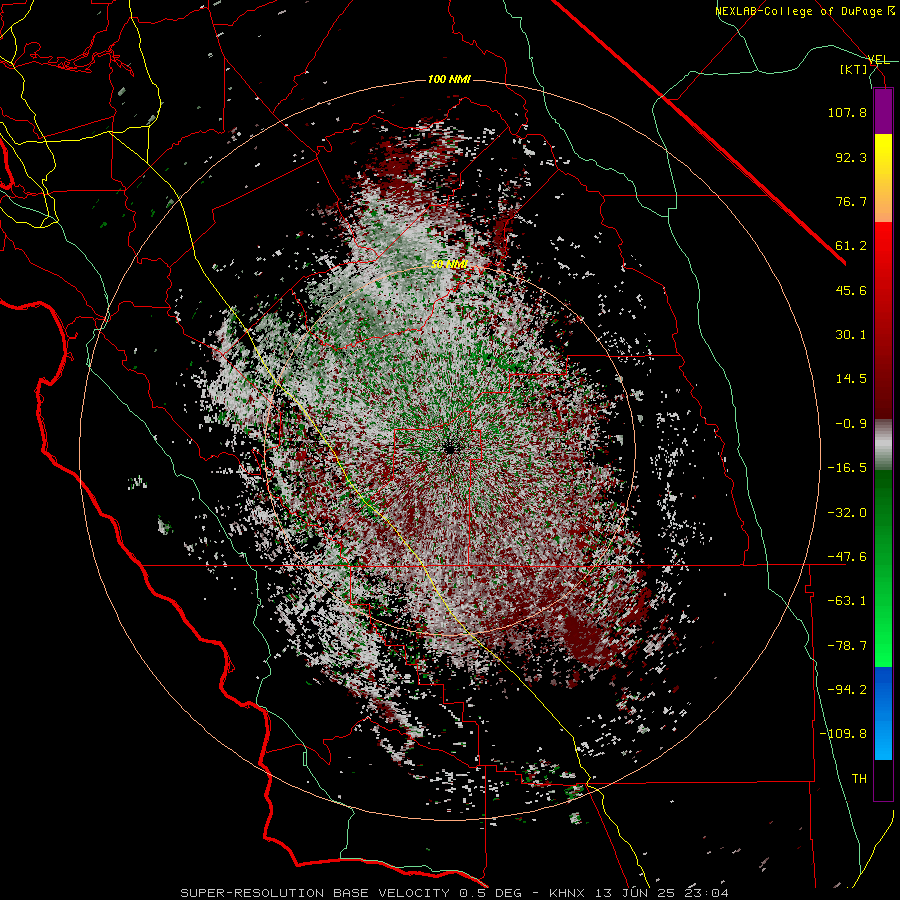Click the bottom caption SUPER-RESOLUTION BASE VELOCITY
Image resolution: width=900 pixels, height=900 pixels.
(315, 893)
